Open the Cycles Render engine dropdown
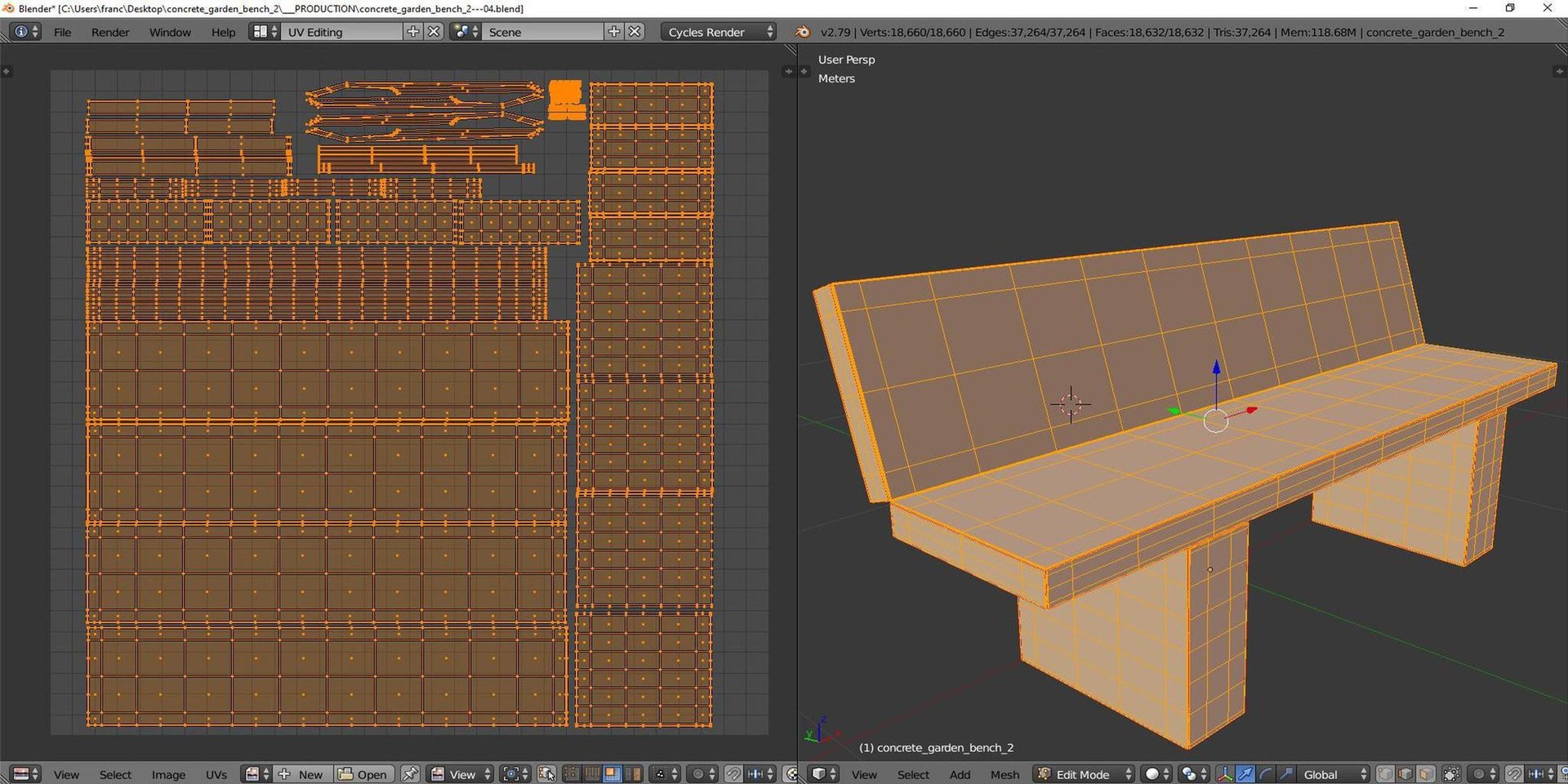The image size is (1568, 784). (x=718, y=32)
